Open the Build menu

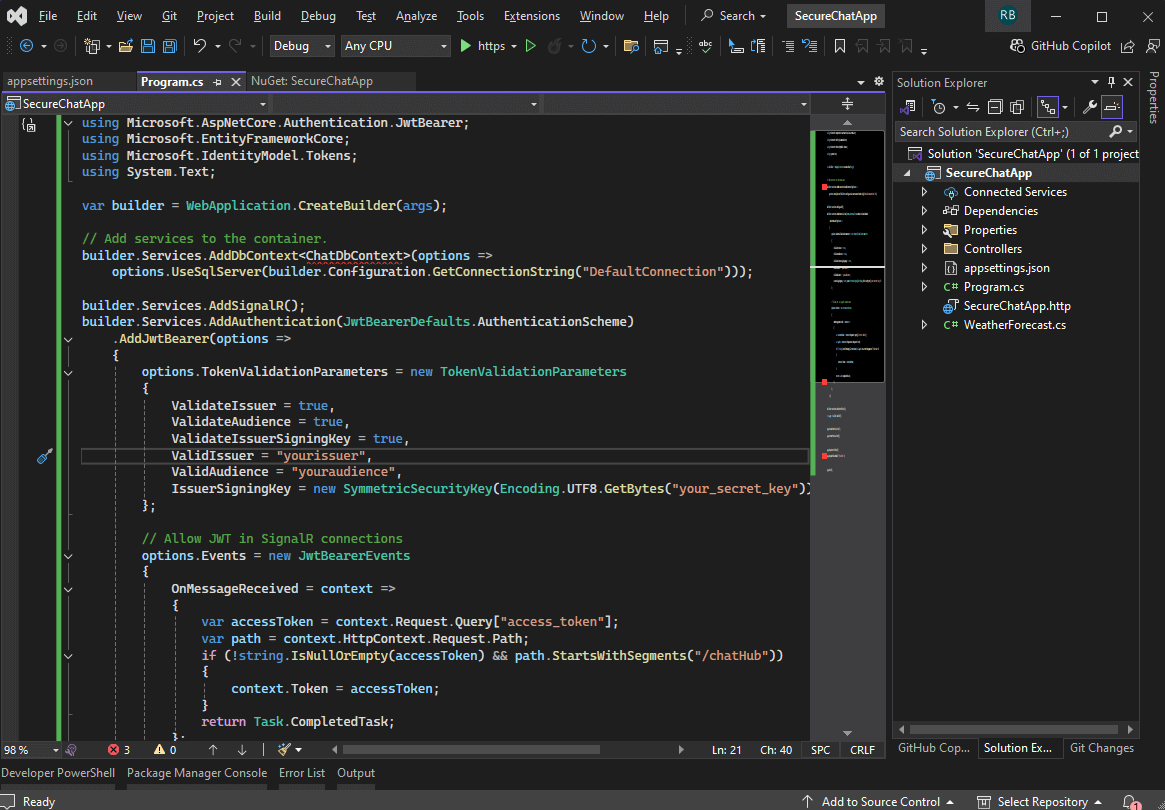[267, 16]
